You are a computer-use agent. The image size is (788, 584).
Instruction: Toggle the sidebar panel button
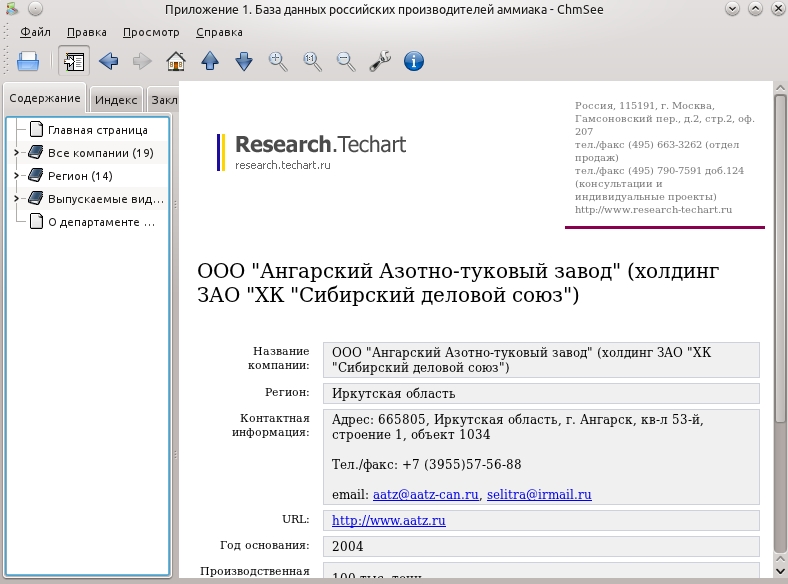pos(74,61)
